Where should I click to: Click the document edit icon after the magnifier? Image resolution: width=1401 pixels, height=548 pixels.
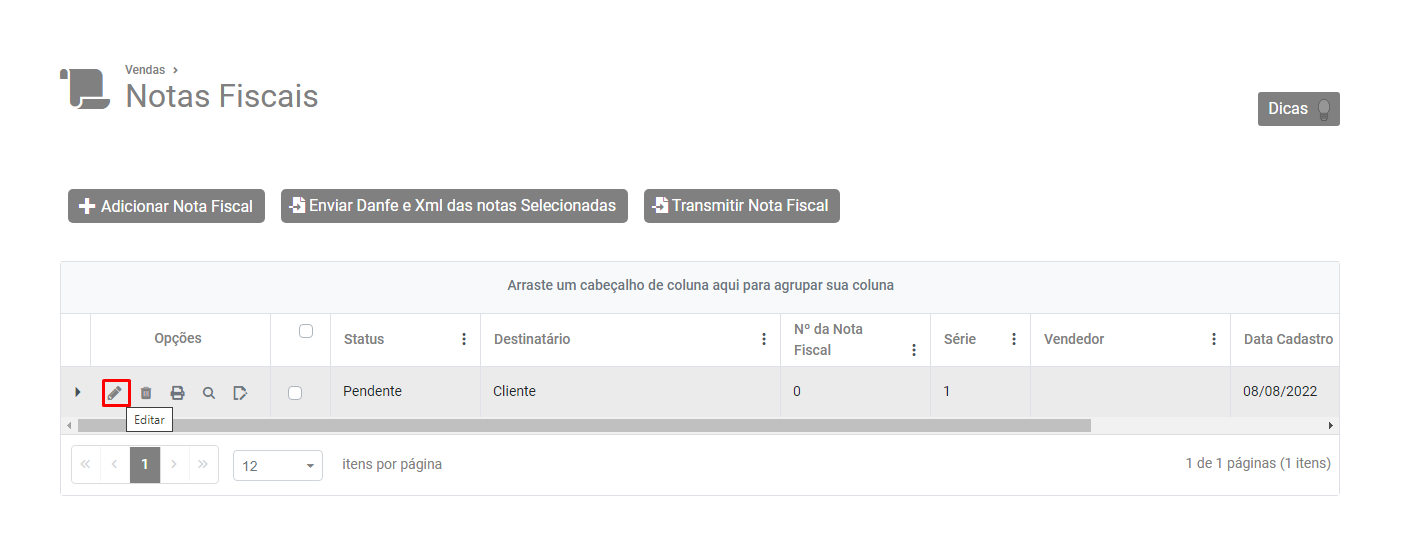pos(240,393)
